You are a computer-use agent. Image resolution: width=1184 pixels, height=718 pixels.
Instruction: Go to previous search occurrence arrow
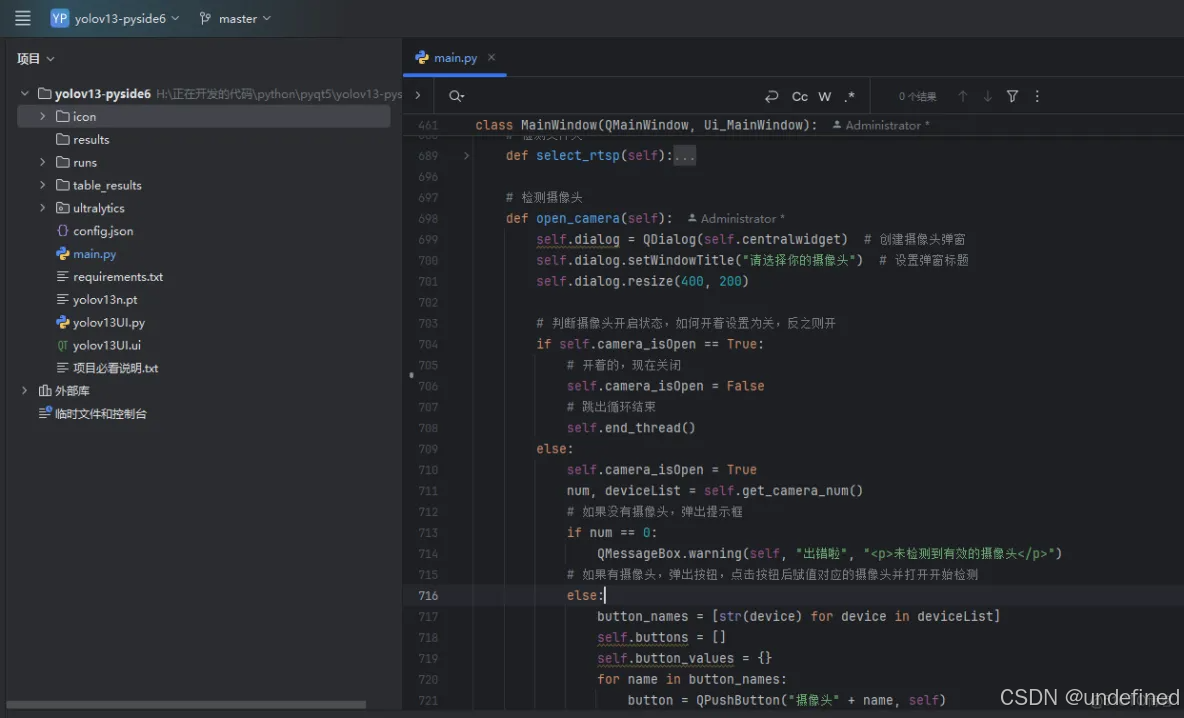(x=963, y=96)
